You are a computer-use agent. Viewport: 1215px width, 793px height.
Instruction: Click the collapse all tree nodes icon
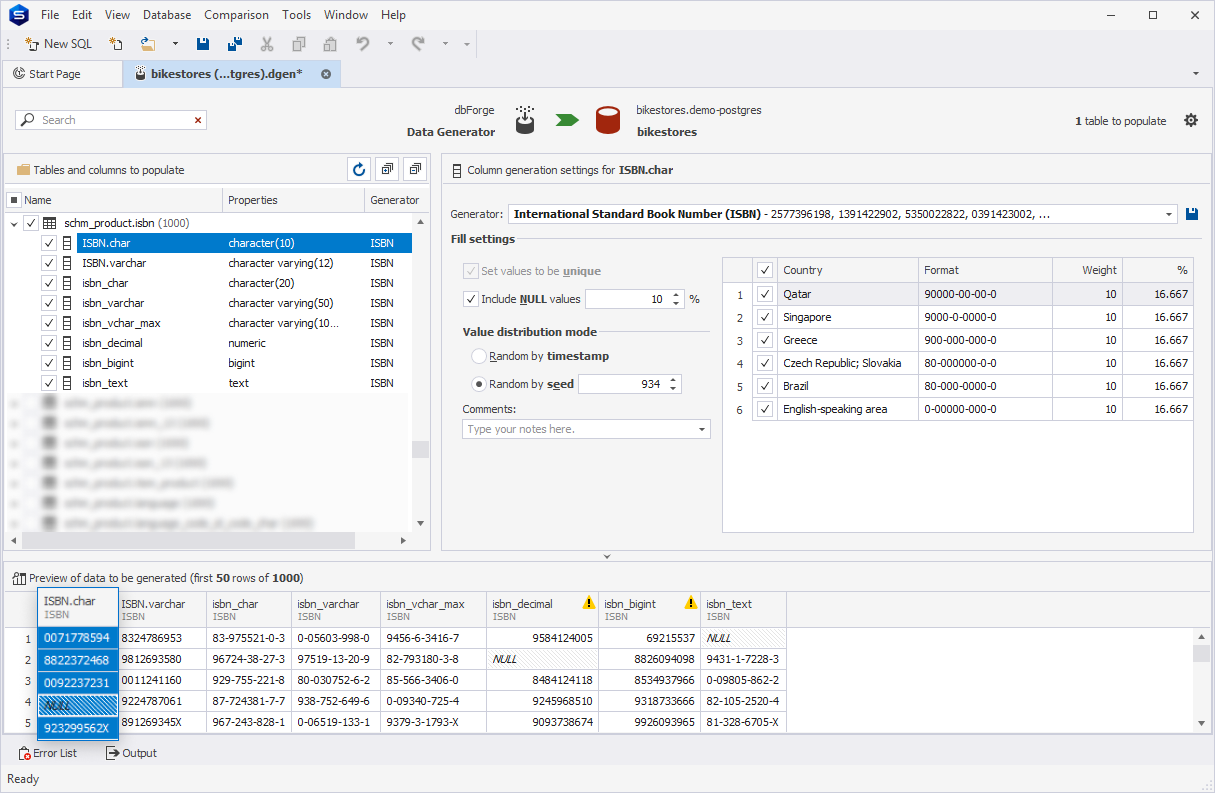416,170
